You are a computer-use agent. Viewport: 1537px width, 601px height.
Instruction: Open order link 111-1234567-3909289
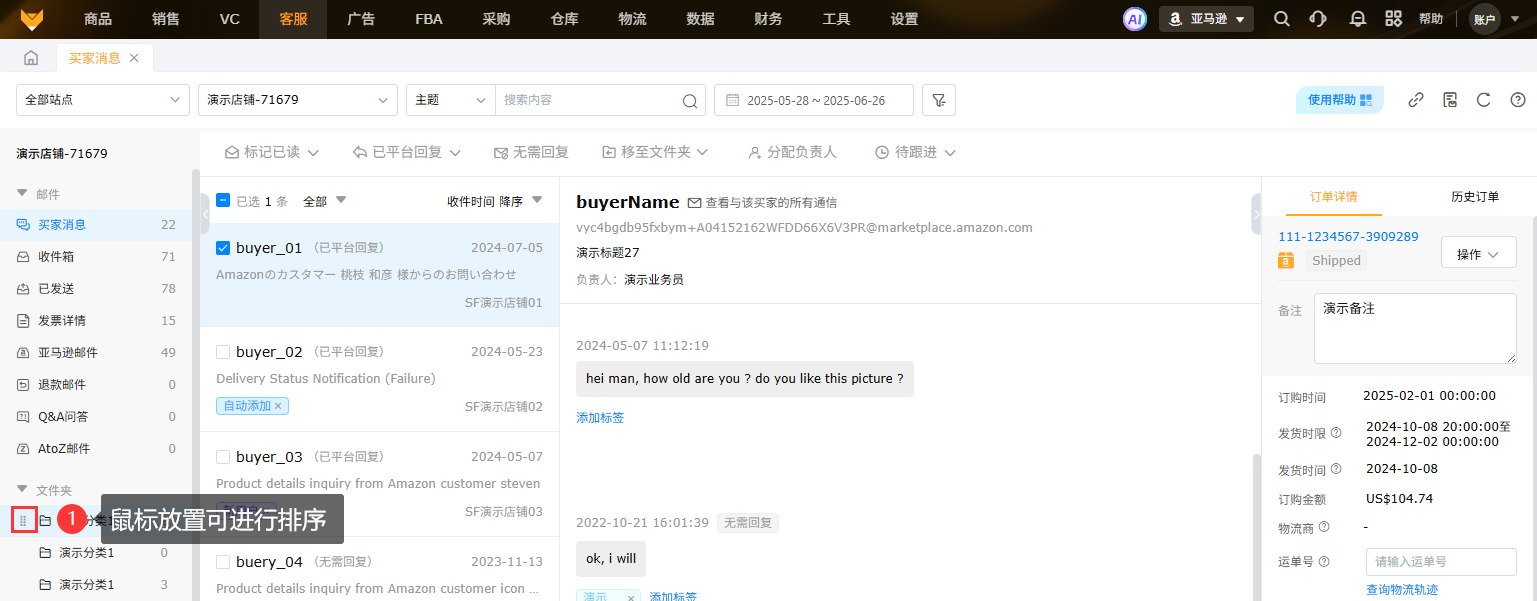click(1348, 237)
